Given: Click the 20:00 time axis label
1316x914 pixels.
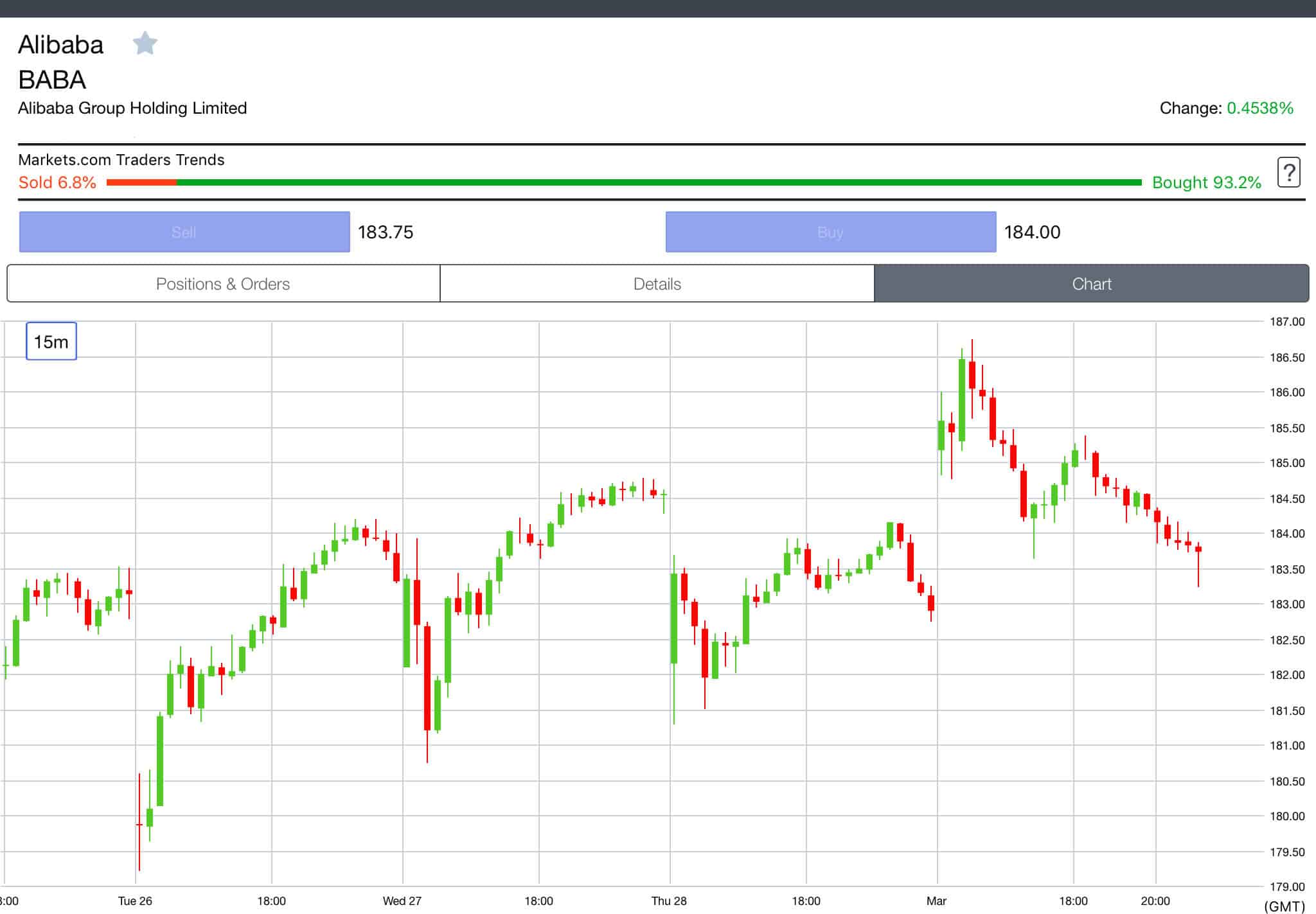Looking at the screenshot, I should point(1155,901).
